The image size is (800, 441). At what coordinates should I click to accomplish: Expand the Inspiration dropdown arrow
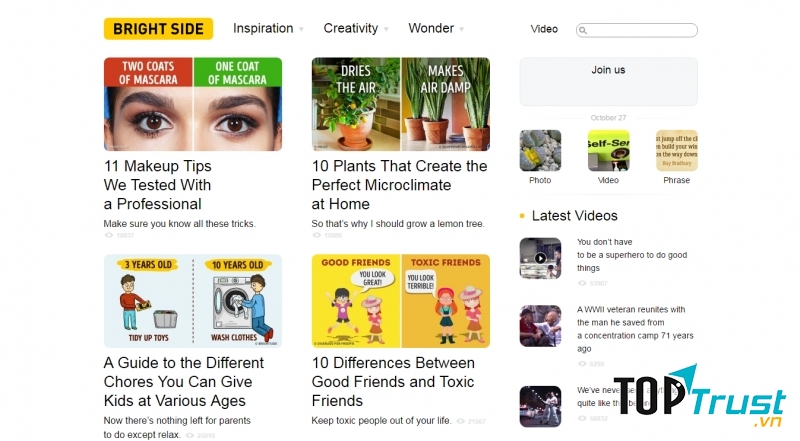pyautogui.click(x=301, y=30)
